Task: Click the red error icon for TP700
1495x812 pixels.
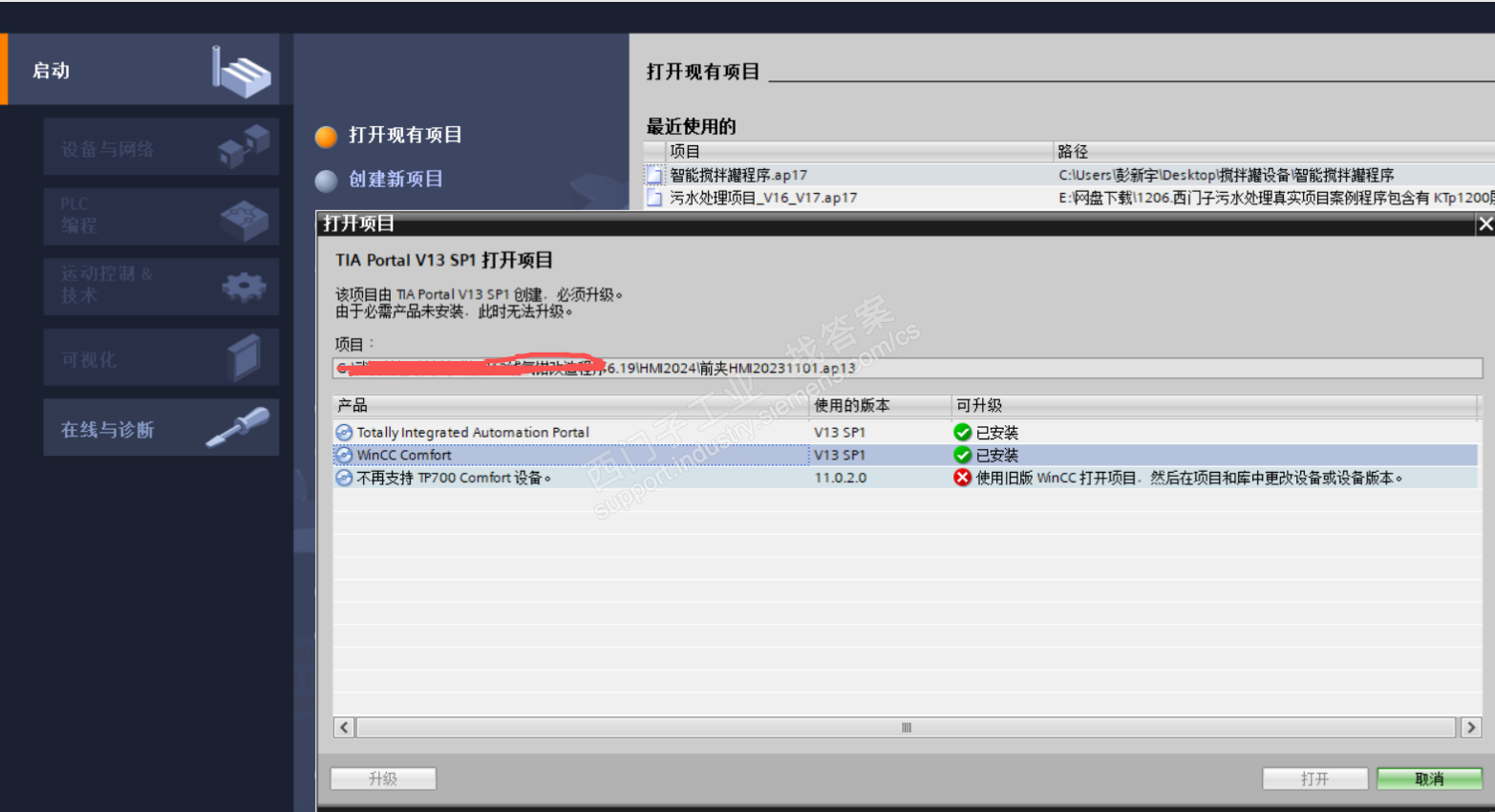Action: point(962,478)
